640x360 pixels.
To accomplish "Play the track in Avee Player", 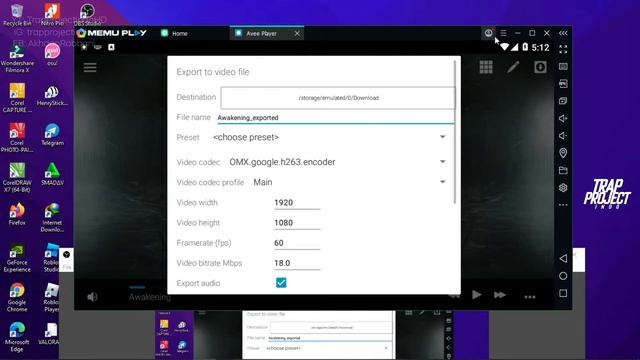I will (476, 295).
